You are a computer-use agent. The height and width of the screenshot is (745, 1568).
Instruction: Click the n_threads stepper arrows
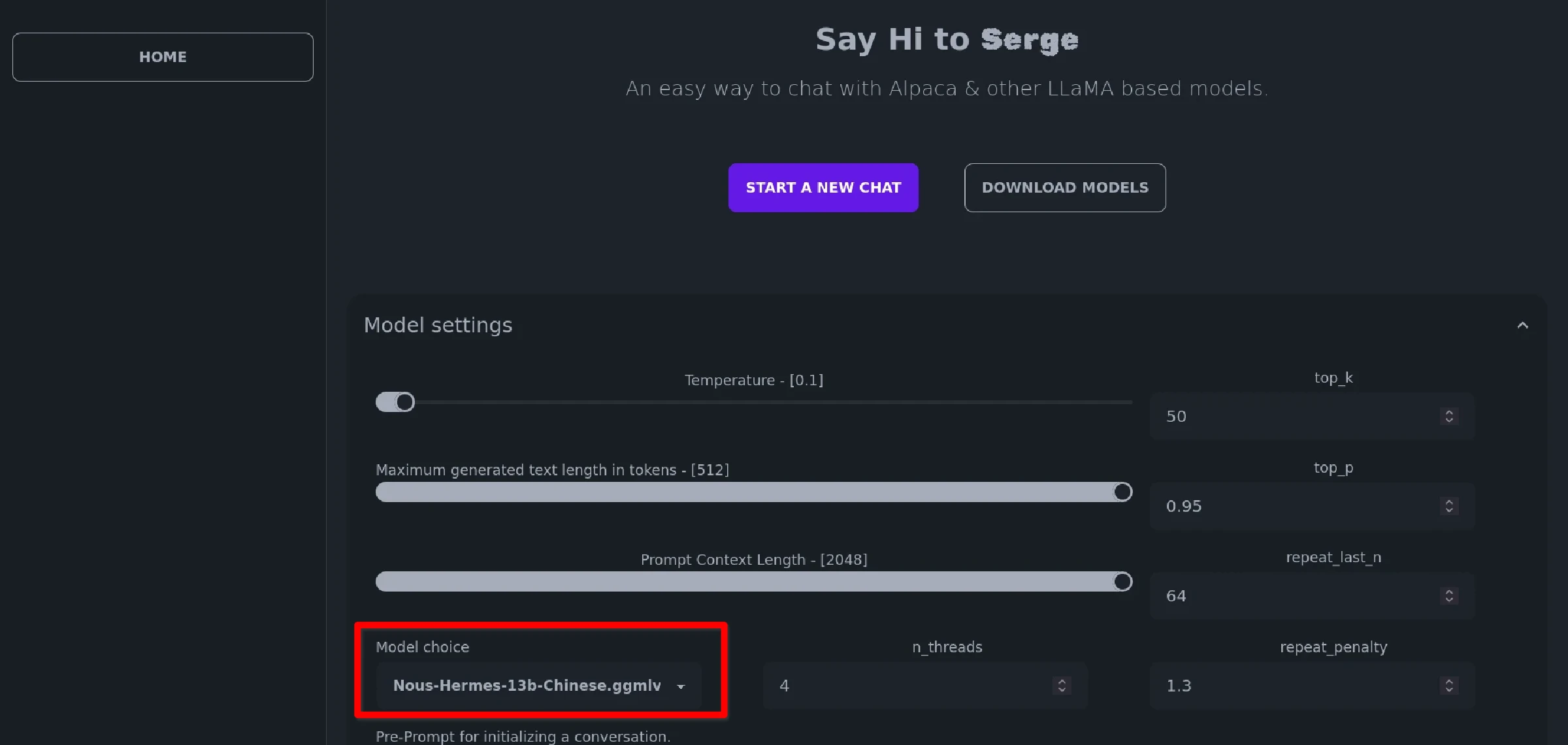coord(1062,686)
